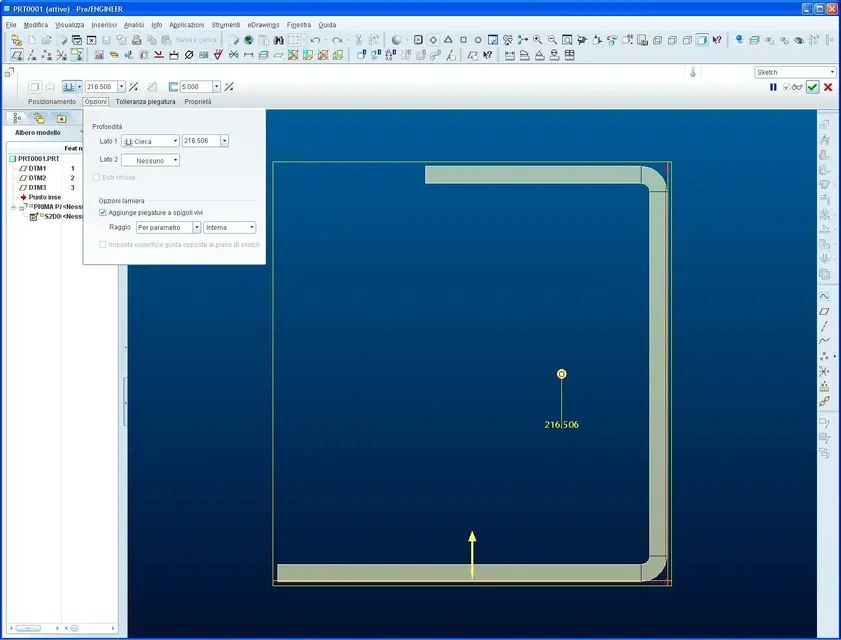Click the datum plane tool in right toolbar
This screenshot has height=640, width=841.
824,311
